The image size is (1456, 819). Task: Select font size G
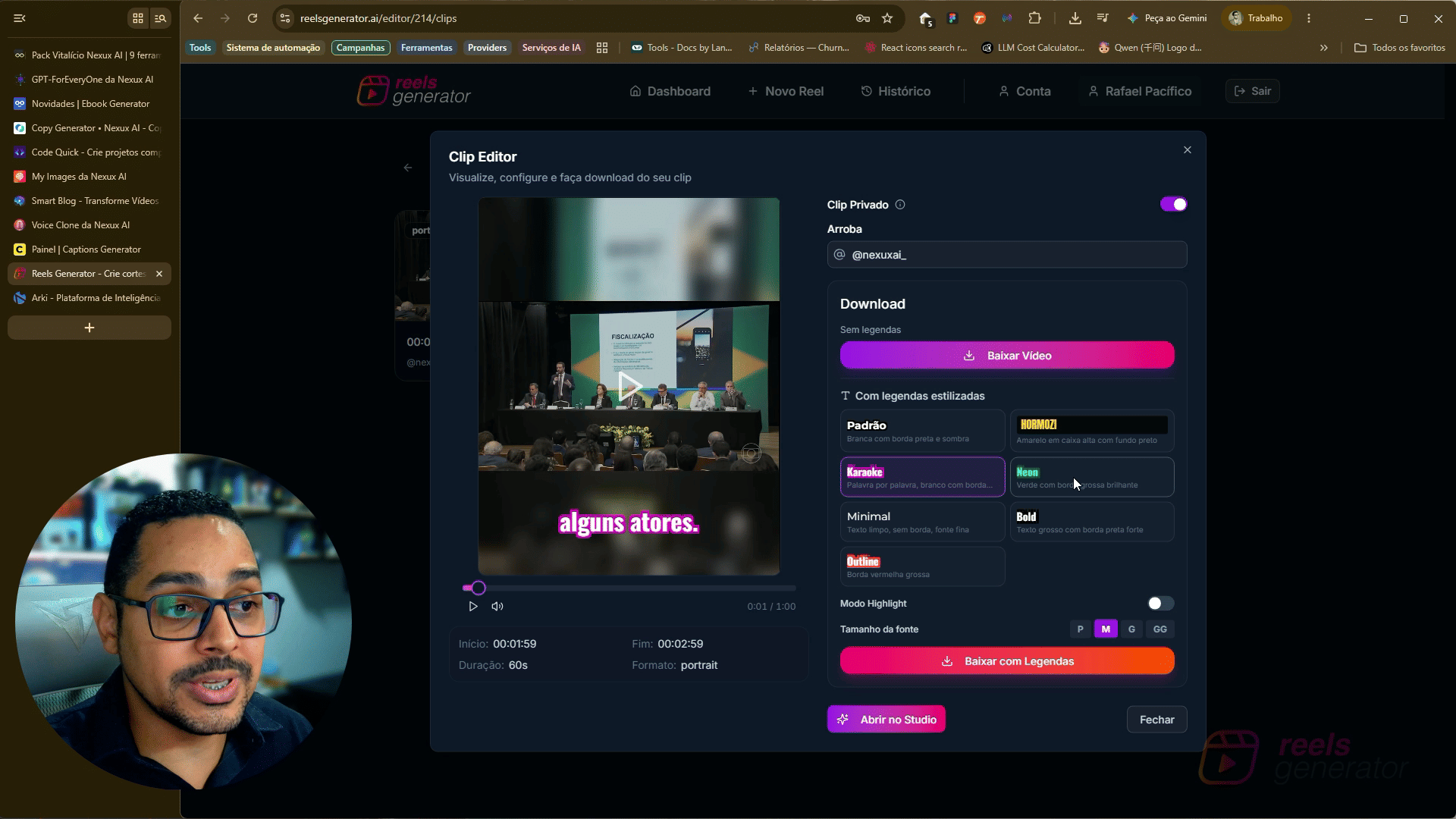tap(1131, 629)
